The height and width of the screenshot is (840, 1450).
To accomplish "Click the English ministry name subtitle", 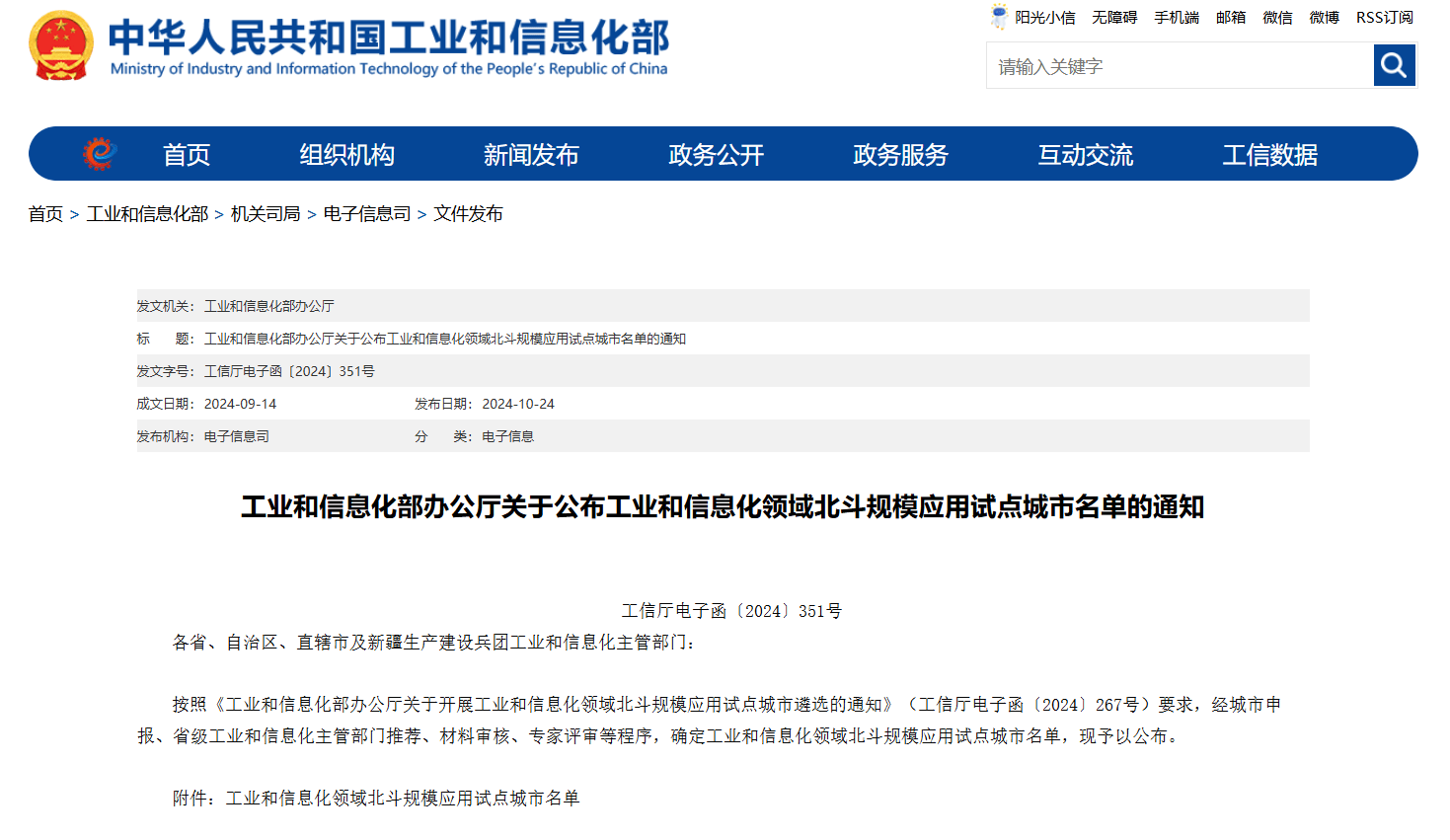I will point(389,69).
